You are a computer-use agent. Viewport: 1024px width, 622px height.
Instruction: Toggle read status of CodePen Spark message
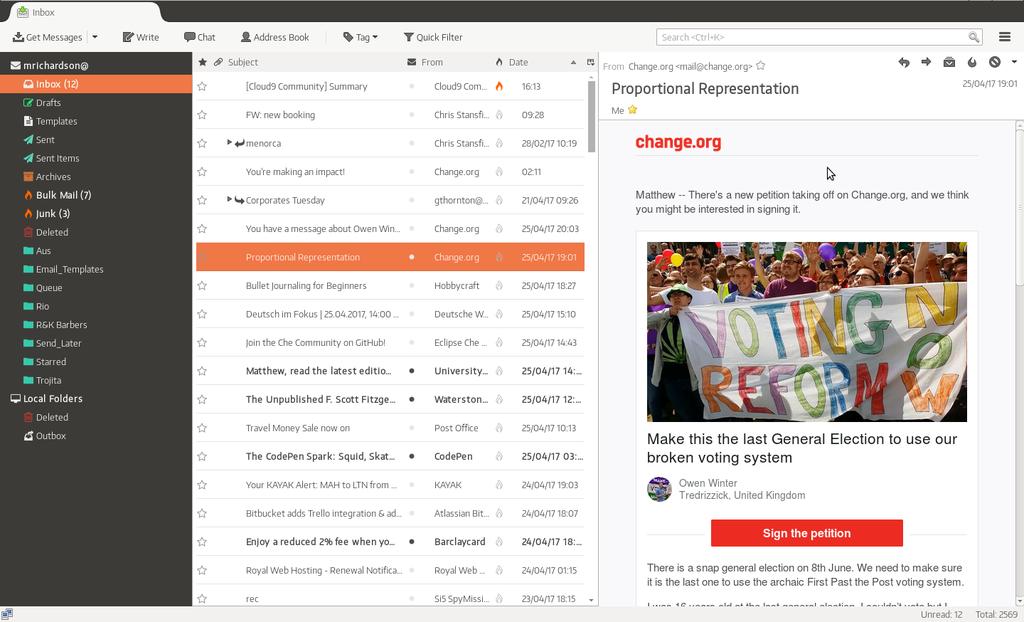411,457
